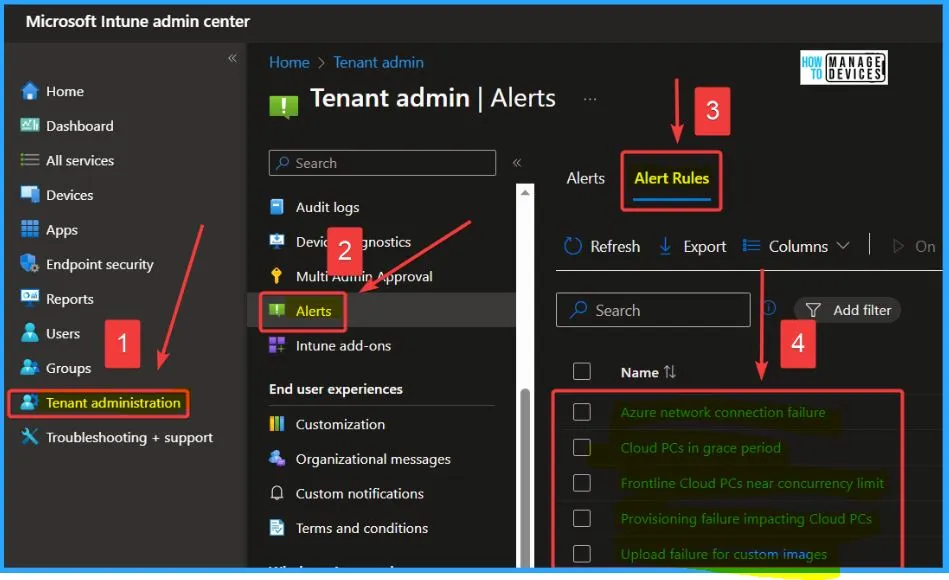Viewport: 949px width, 580px height.
Task: Click the Tenant admin breadcrumb link
Action: [x=378, y=62]
